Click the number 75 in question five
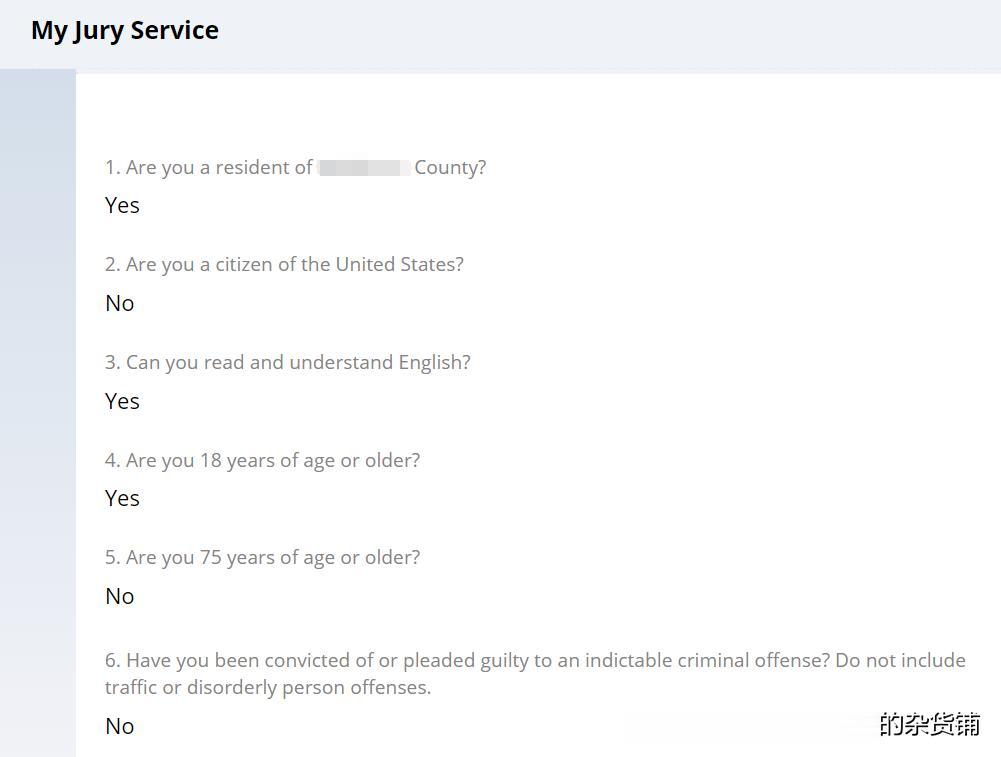1001x757 pixels. tap(210, 557)
